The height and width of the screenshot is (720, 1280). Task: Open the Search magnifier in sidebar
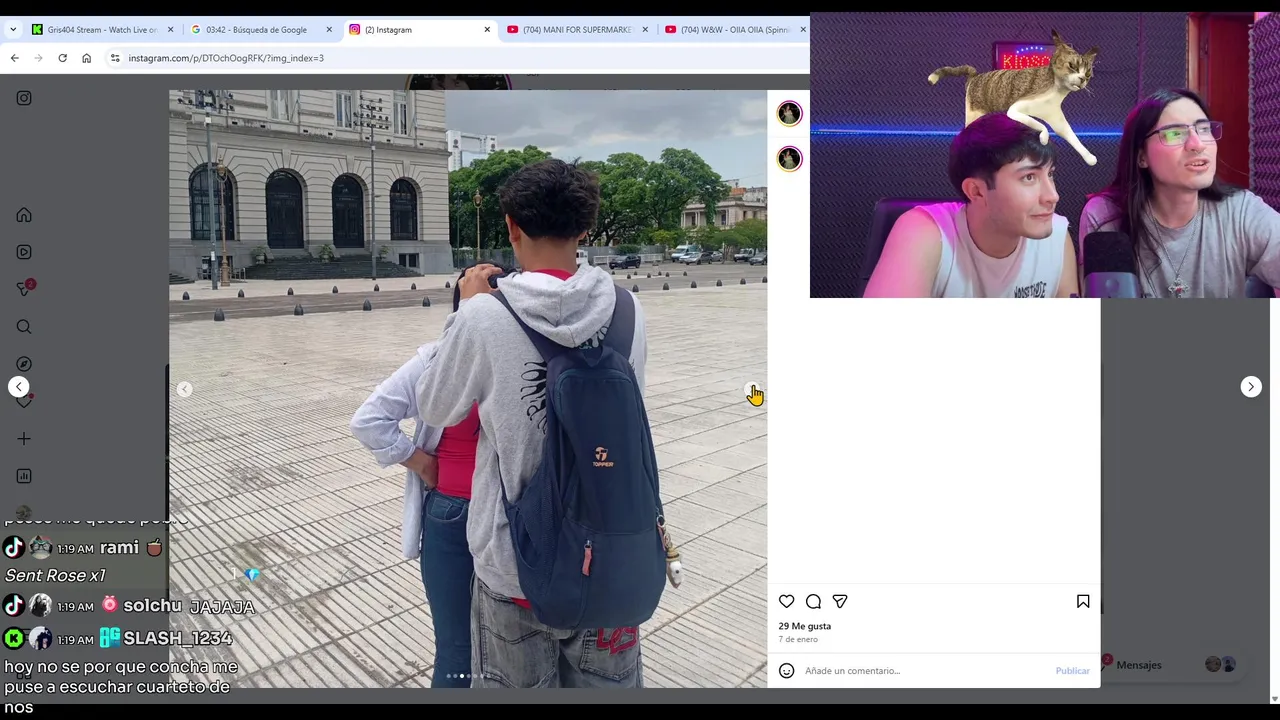(x=24, y=326)
